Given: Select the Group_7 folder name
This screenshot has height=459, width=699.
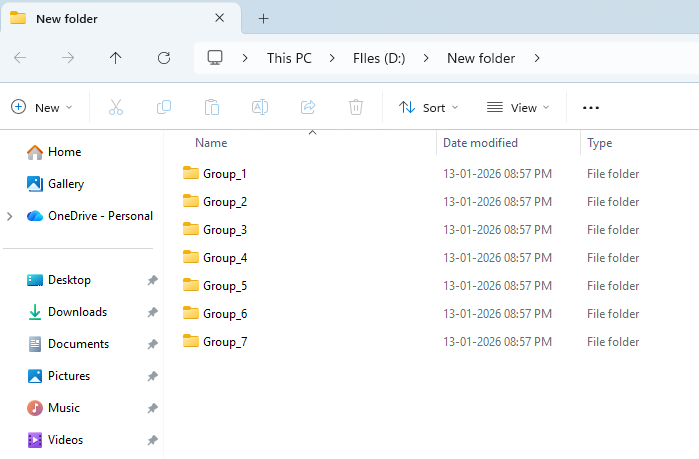Looking at the screenshot, I should (x=225, y=342).
